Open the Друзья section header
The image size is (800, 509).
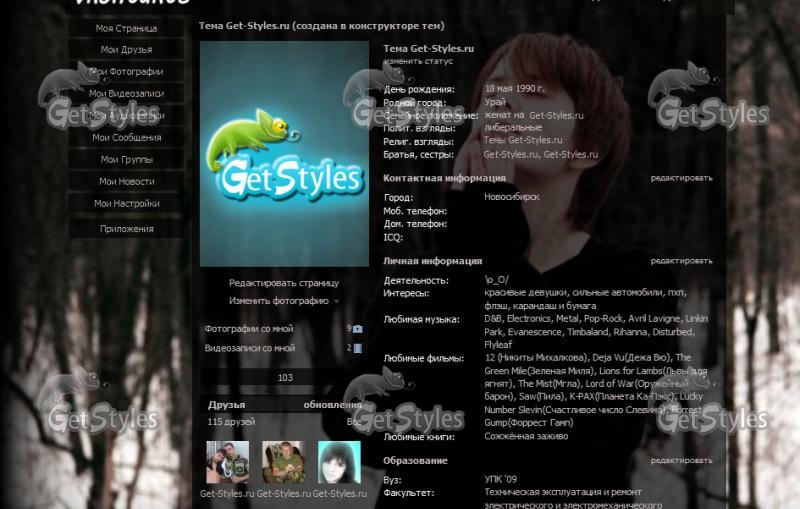[x=227, y=405]
